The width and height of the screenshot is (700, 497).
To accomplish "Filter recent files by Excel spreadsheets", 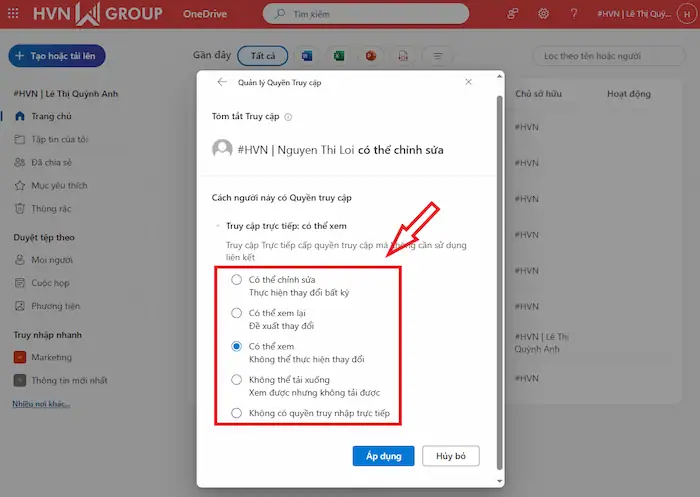I will click(339, 56).
